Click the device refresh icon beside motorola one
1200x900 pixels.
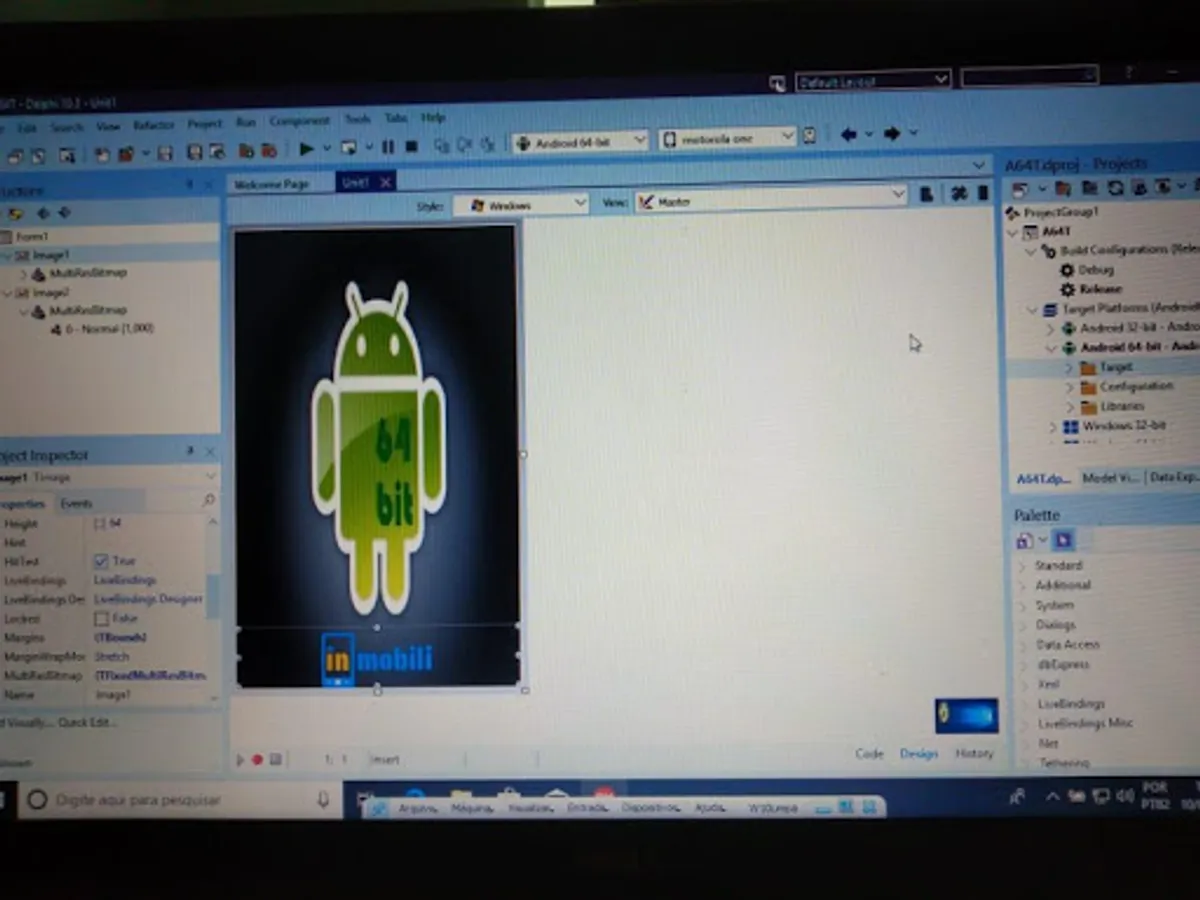(810, 136)
